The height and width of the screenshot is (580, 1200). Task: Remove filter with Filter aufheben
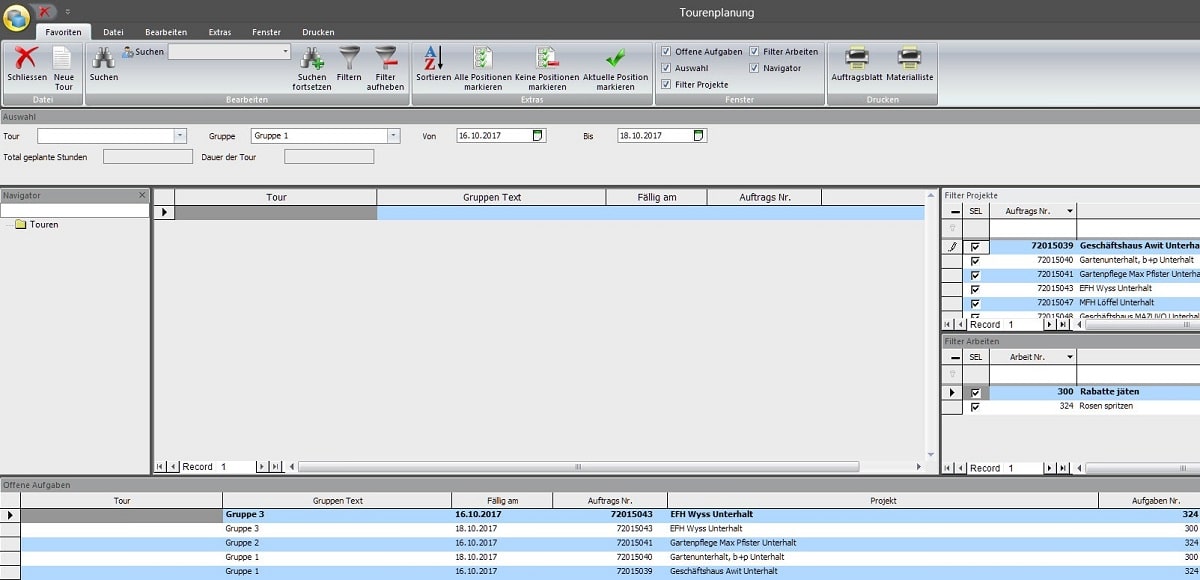385,59
